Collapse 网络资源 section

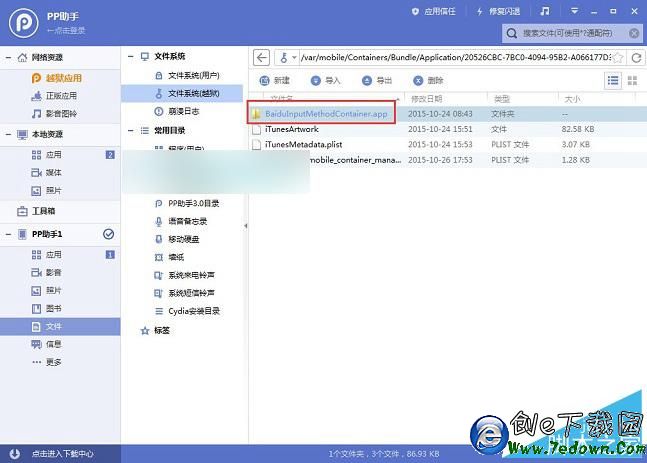coord(8,57)
